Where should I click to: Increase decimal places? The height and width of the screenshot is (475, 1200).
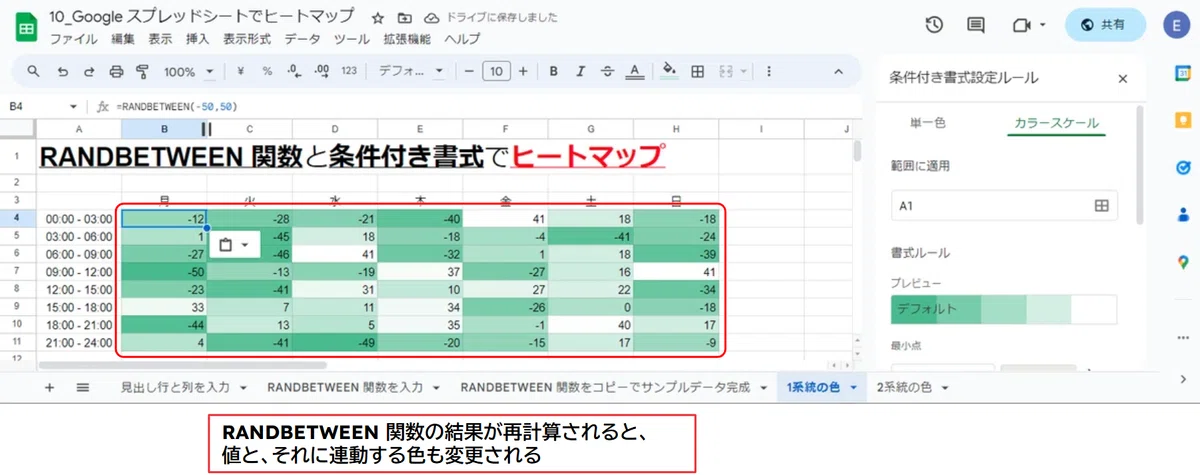[321, 72]
